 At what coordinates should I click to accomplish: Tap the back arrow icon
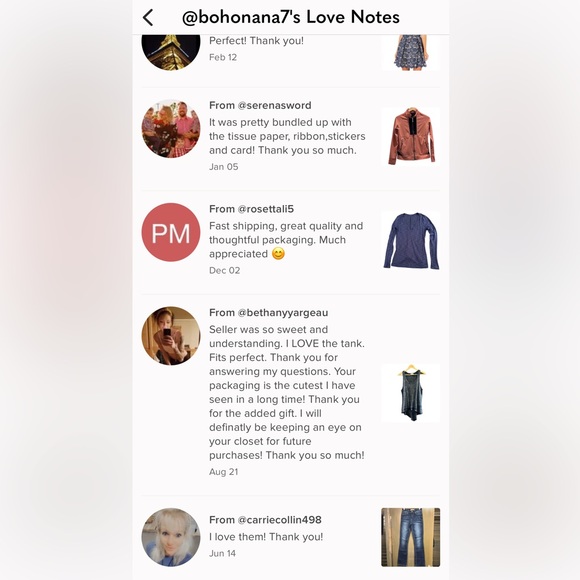[x=148, y=17]
